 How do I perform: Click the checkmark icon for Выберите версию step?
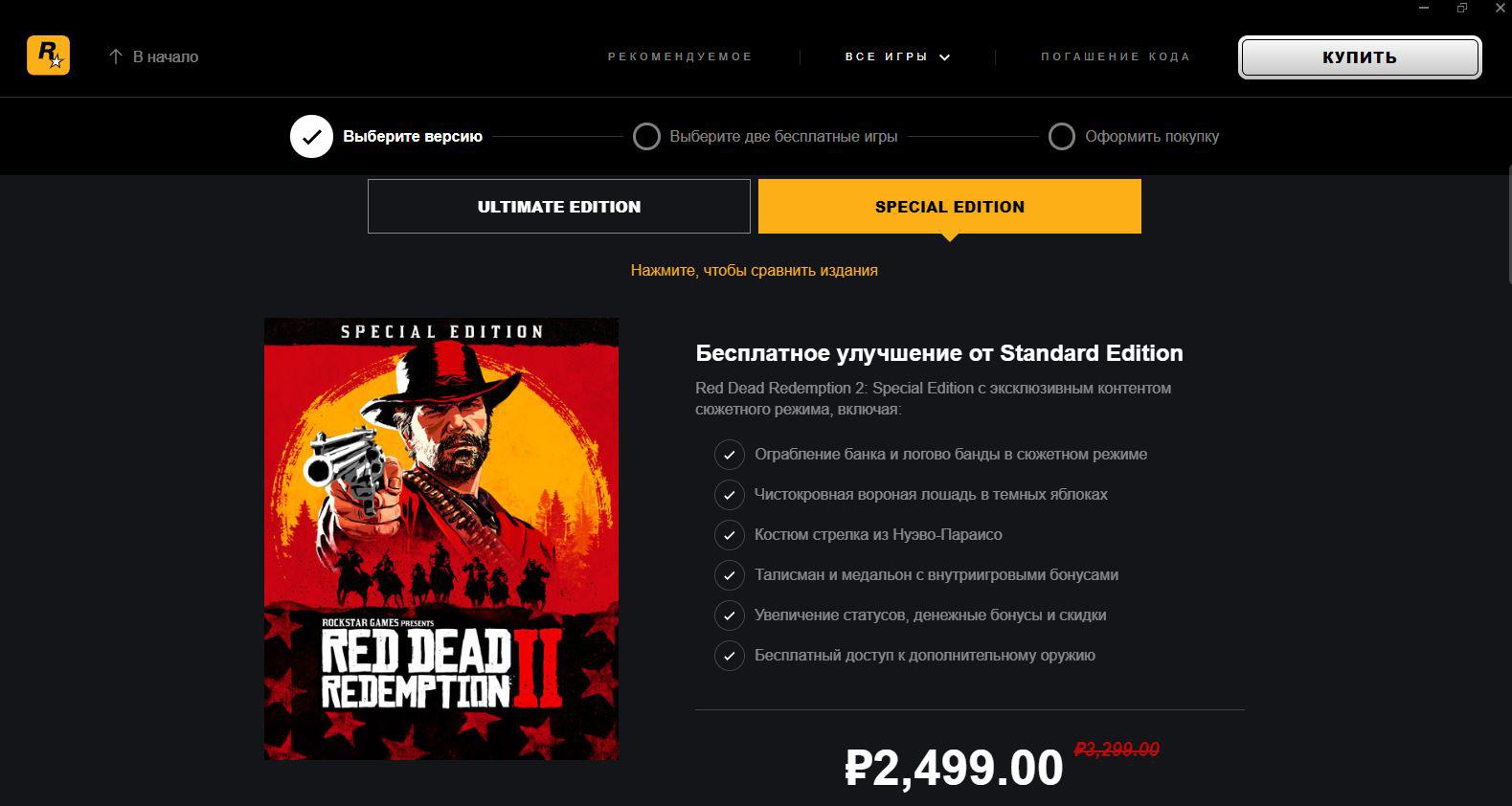tap(311, 137)
